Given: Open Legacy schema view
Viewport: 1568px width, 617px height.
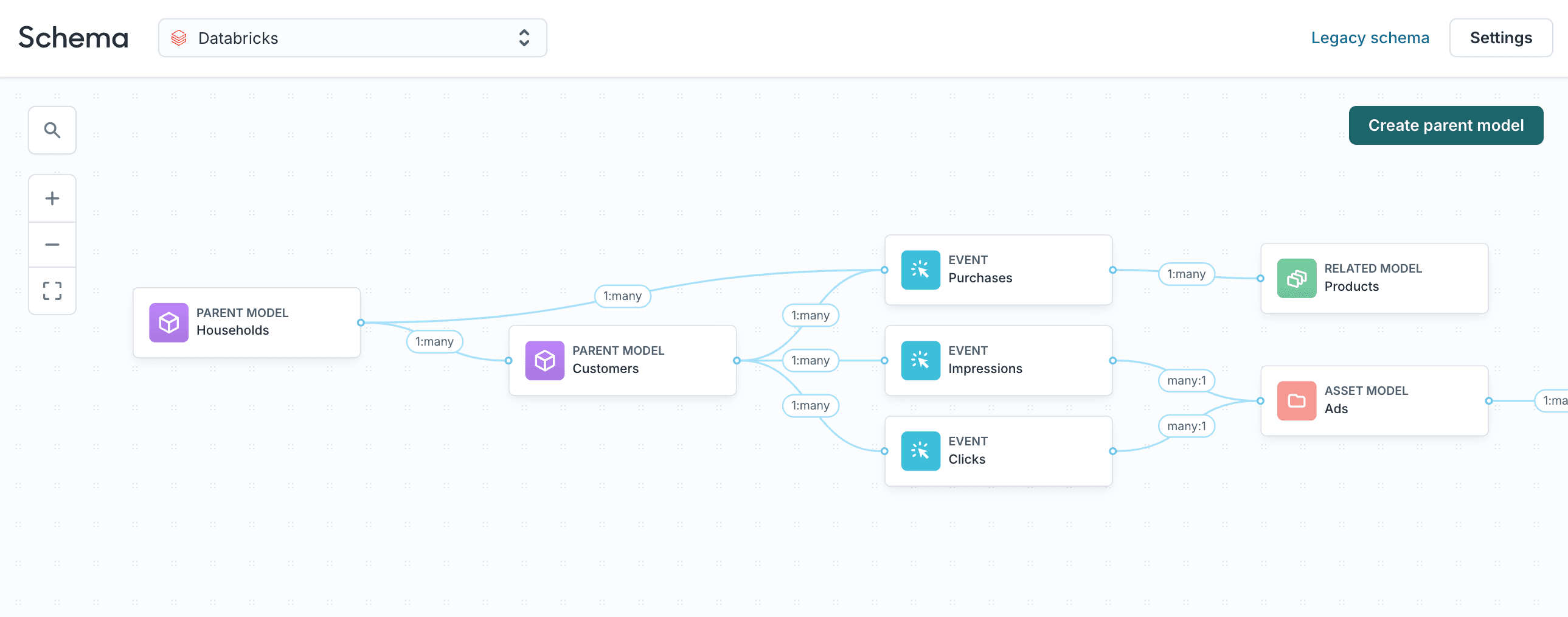Looking at the screenshot, I should (1370, 37).
